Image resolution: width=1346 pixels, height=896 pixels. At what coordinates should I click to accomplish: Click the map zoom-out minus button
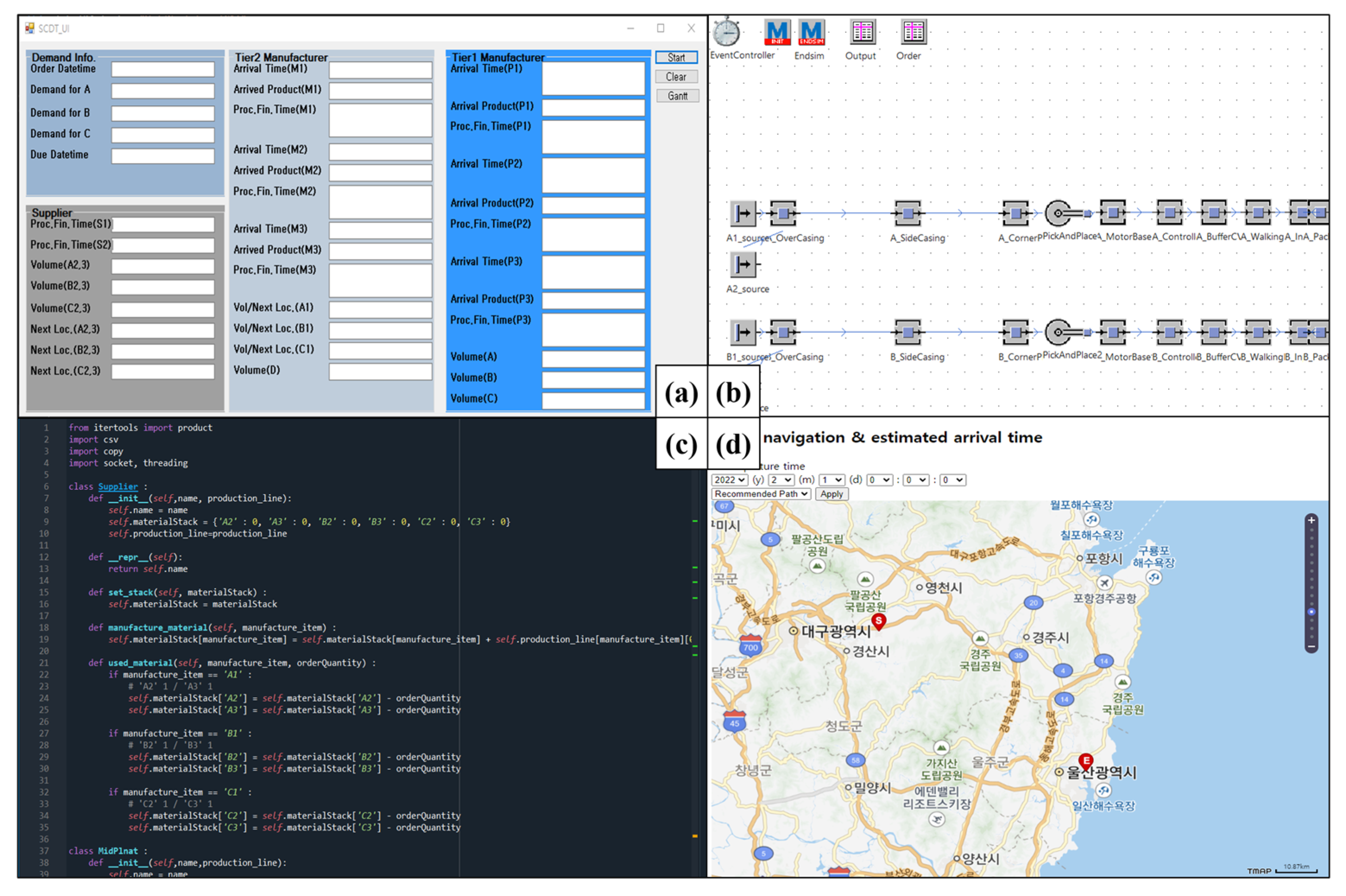pos(1311,647)
